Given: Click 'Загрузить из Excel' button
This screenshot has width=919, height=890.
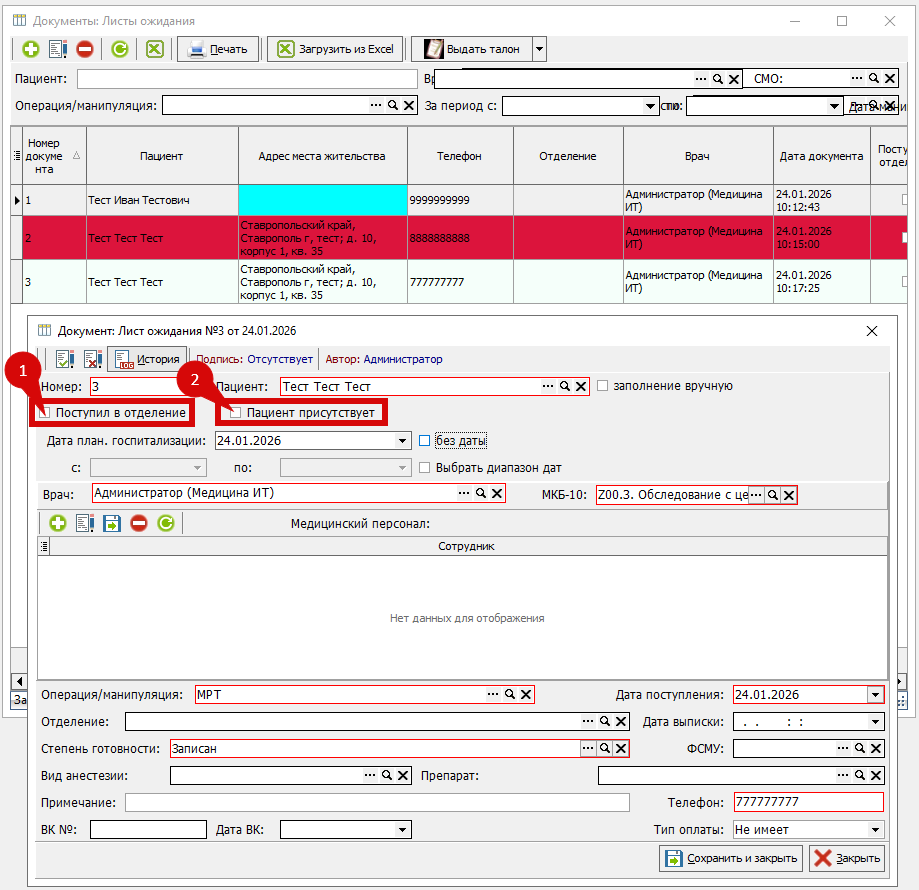Looking at the screenshot, I should coord(336,49).
